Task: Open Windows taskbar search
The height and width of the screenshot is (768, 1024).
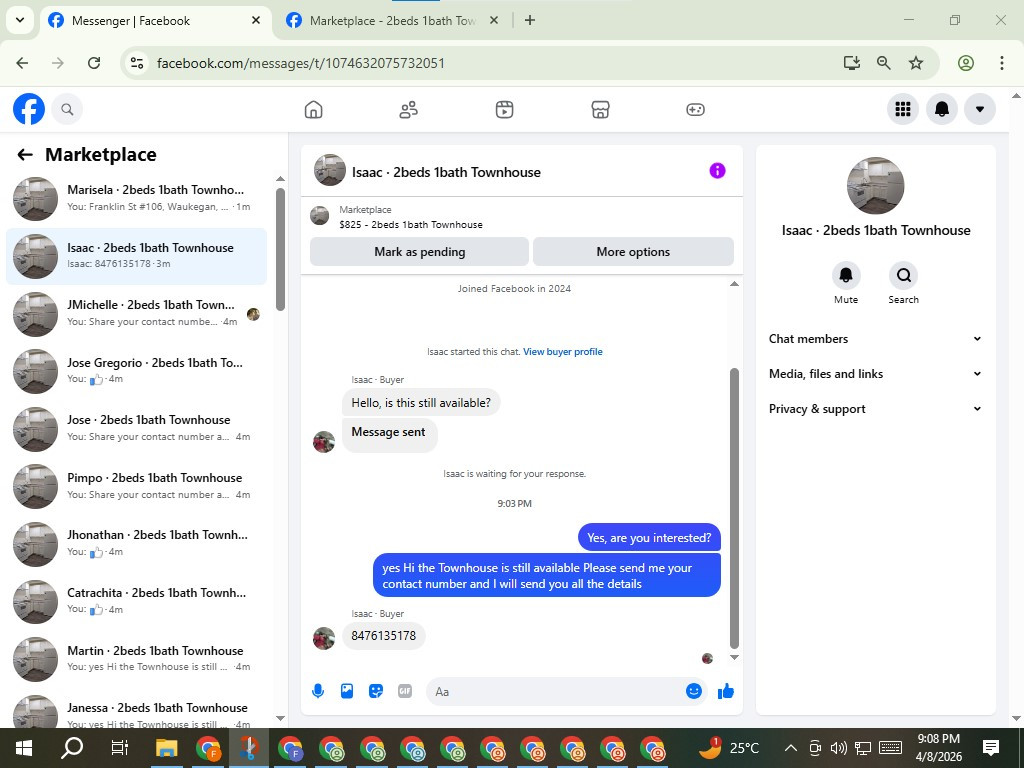Action: (x=72, y=748)
